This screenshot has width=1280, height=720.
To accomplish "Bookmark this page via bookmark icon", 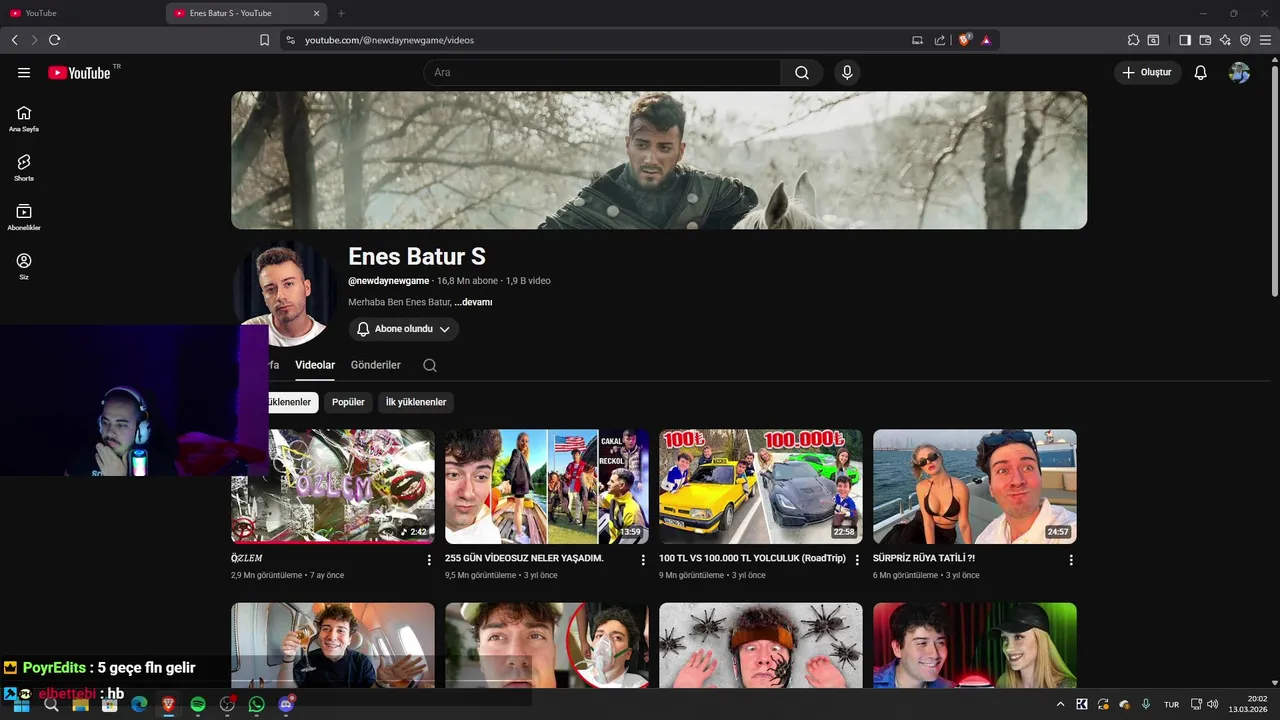I will 264,40.
